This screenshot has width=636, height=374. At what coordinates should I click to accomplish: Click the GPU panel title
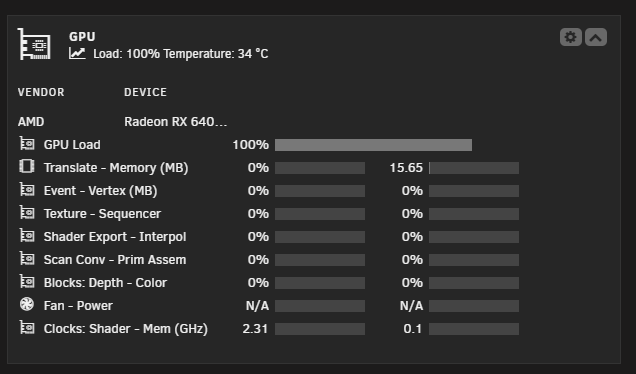82,37
